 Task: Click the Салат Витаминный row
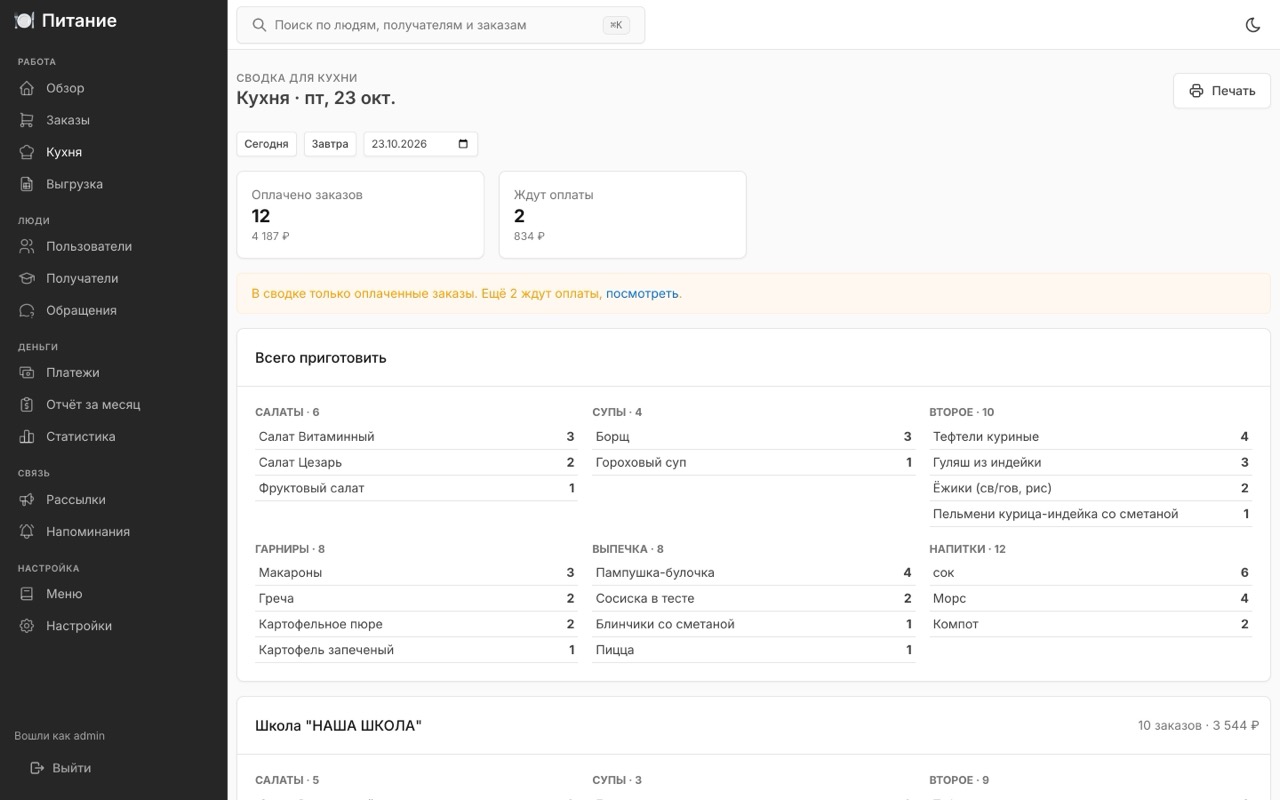coord(416,437)
